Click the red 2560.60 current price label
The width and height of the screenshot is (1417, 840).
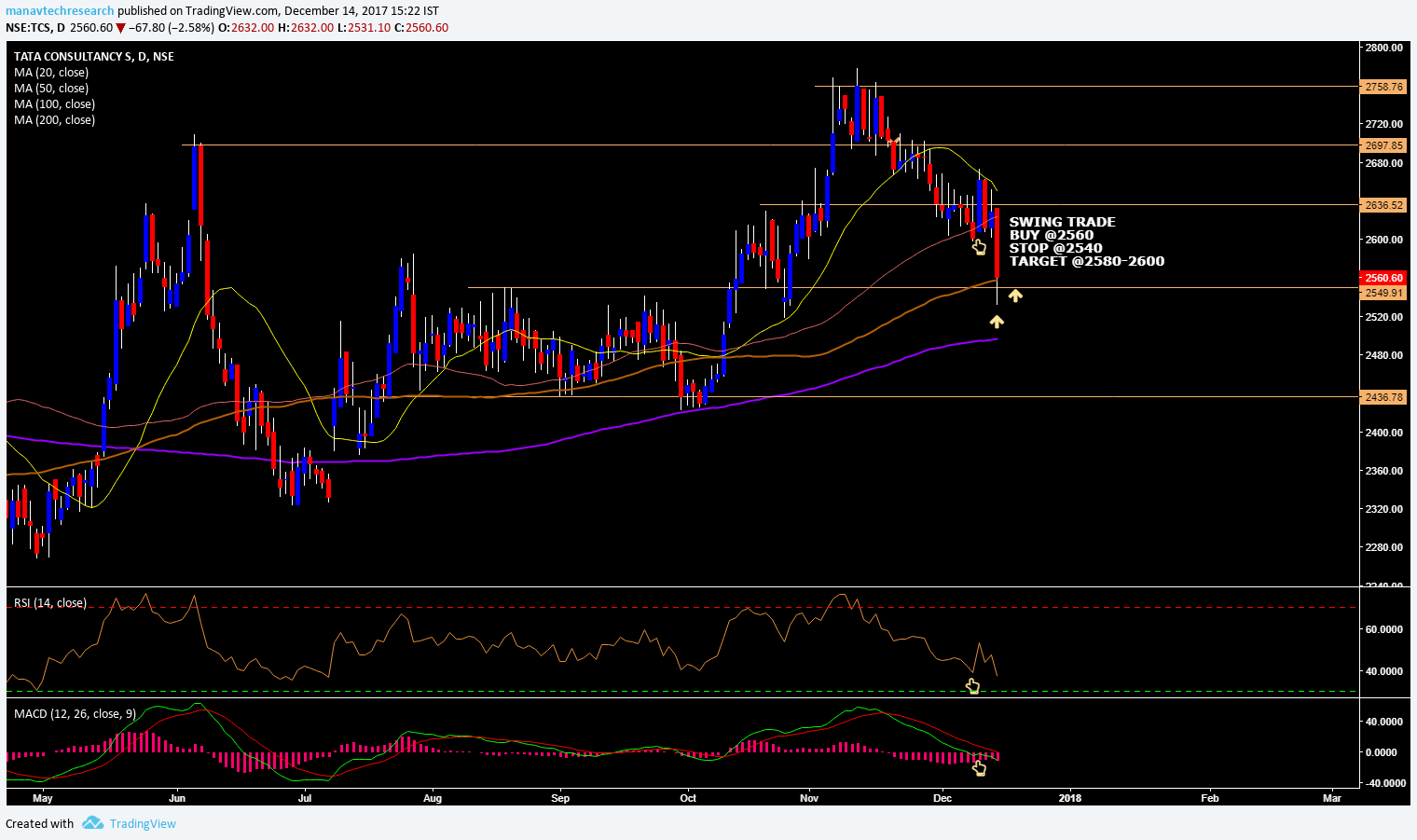point(1383,278)
